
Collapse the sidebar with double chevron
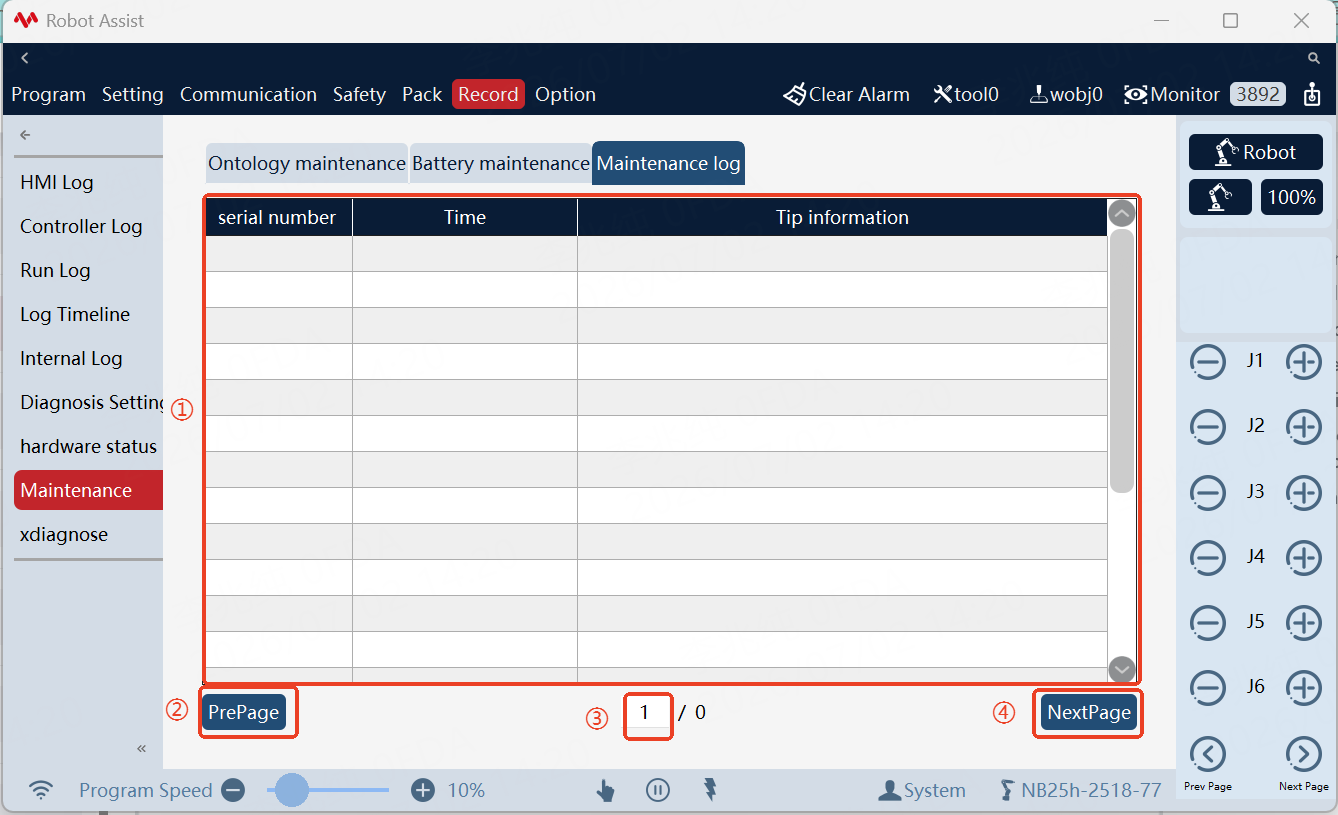click(x=142, y=748)
